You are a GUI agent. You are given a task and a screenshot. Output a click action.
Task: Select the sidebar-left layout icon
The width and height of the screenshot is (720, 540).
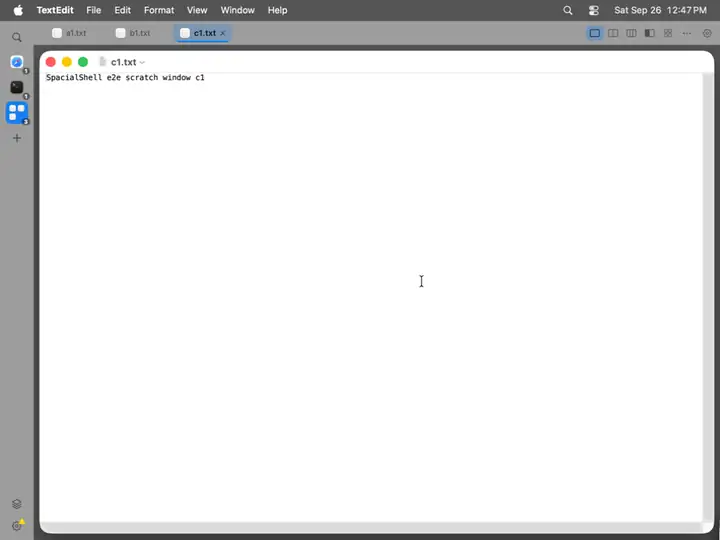(x=650, y=33)
